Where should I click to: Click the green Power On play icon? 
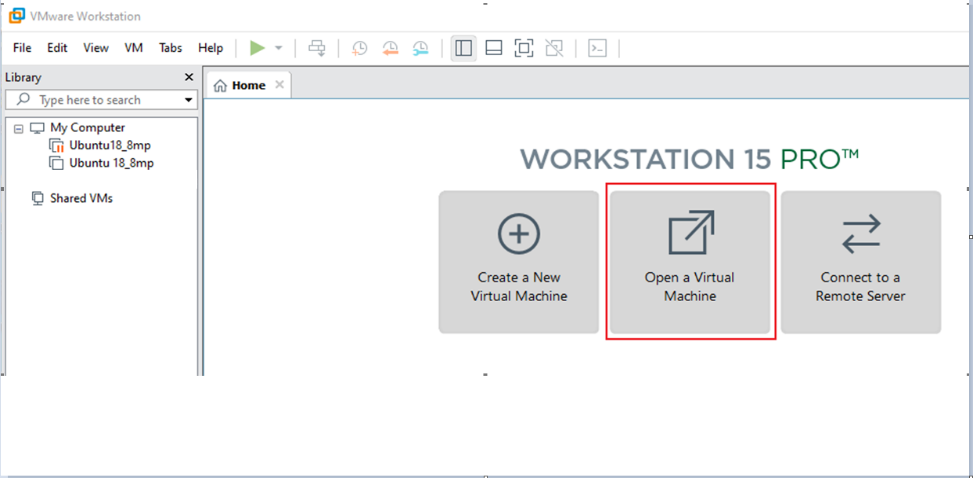pyautogui.click(x=258, y=48)
